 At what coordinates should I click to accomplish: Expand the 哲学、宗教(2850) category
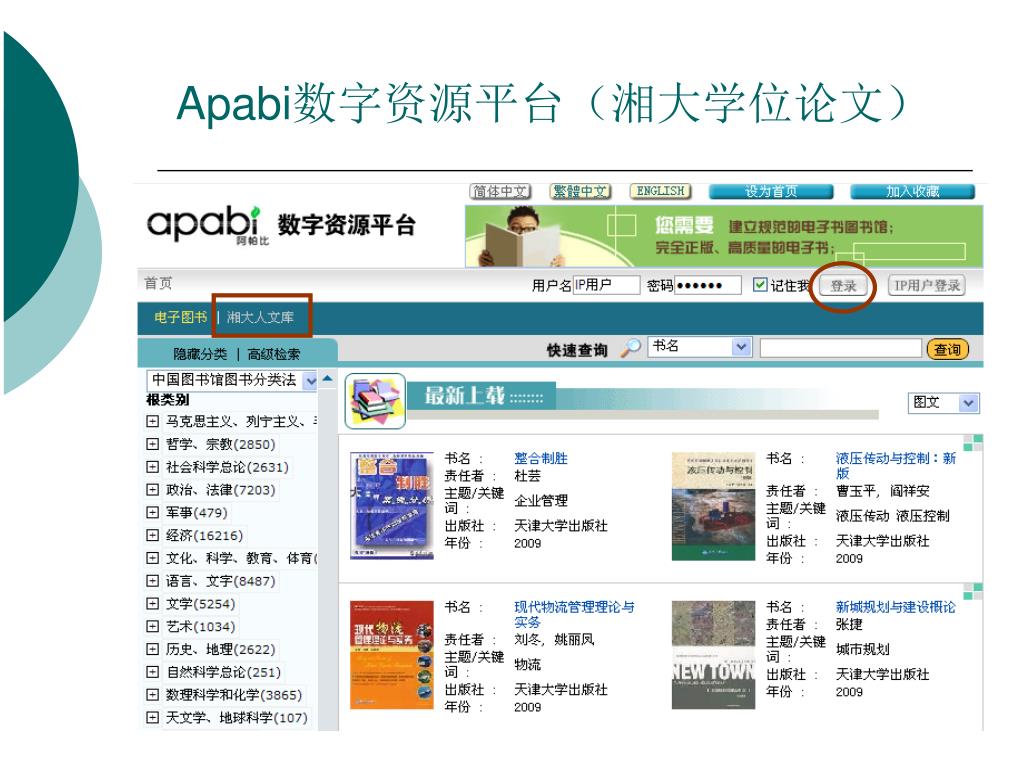152,444
